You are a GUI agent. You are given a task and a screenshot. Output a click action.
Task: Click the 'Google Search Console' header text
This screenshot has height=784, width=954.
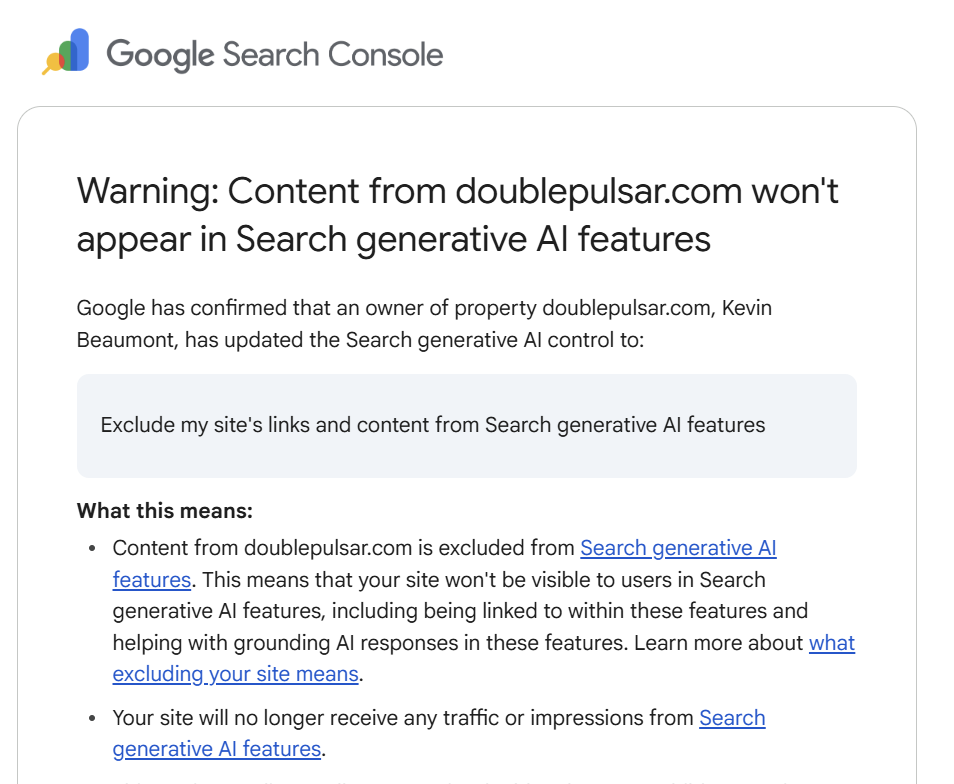(274, 55)
